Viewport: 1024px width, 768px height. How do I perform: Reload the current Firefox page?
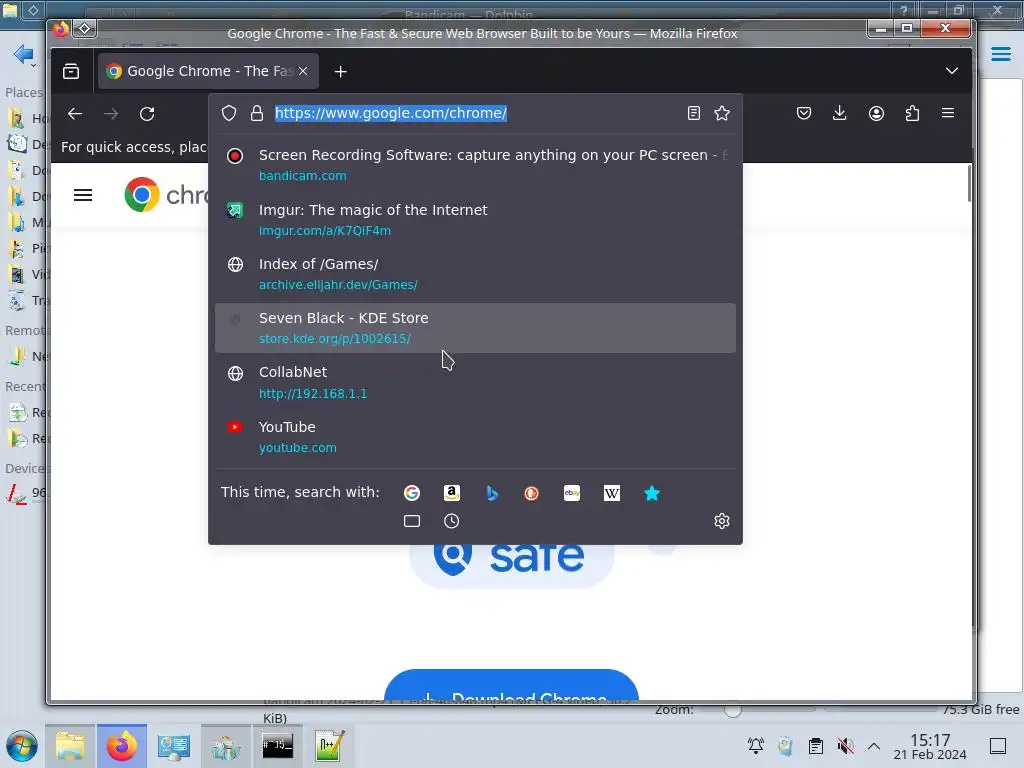point(147,114)
